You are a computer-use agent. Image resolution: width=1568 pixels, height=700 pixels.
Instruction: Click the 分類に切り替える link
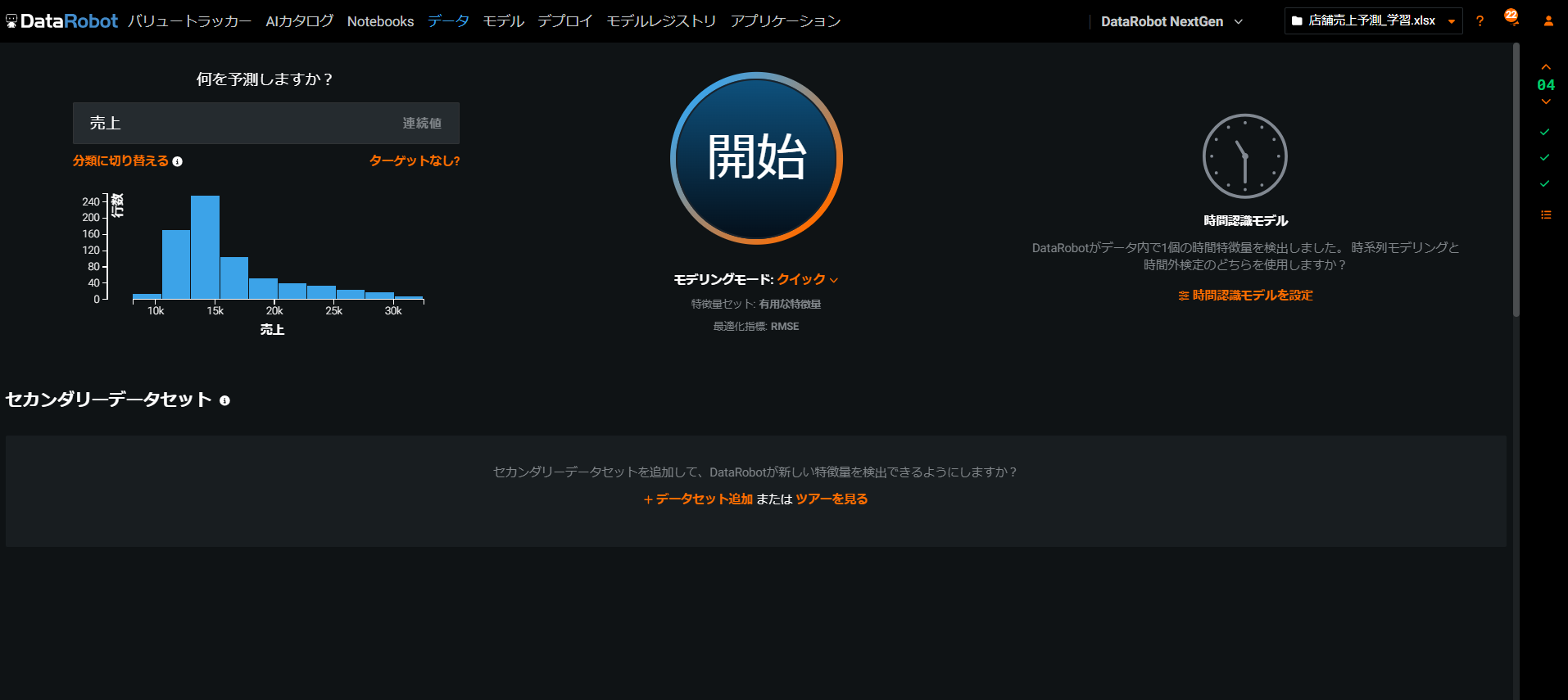[120, 160]
